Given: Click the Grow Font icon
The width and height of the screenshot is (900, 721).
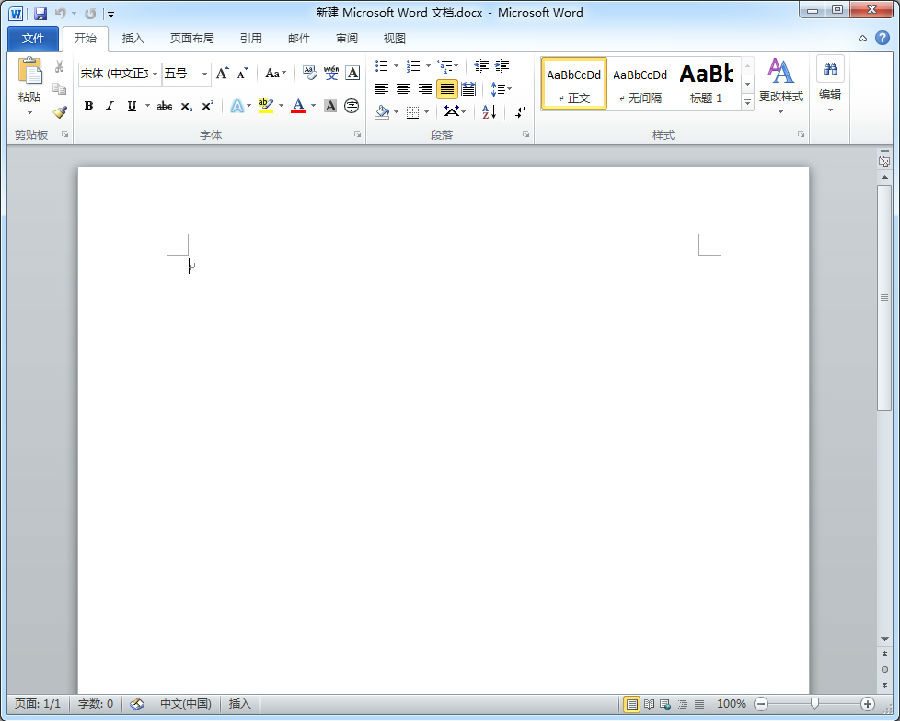Looking at the screenshot, I should [222, 73].
